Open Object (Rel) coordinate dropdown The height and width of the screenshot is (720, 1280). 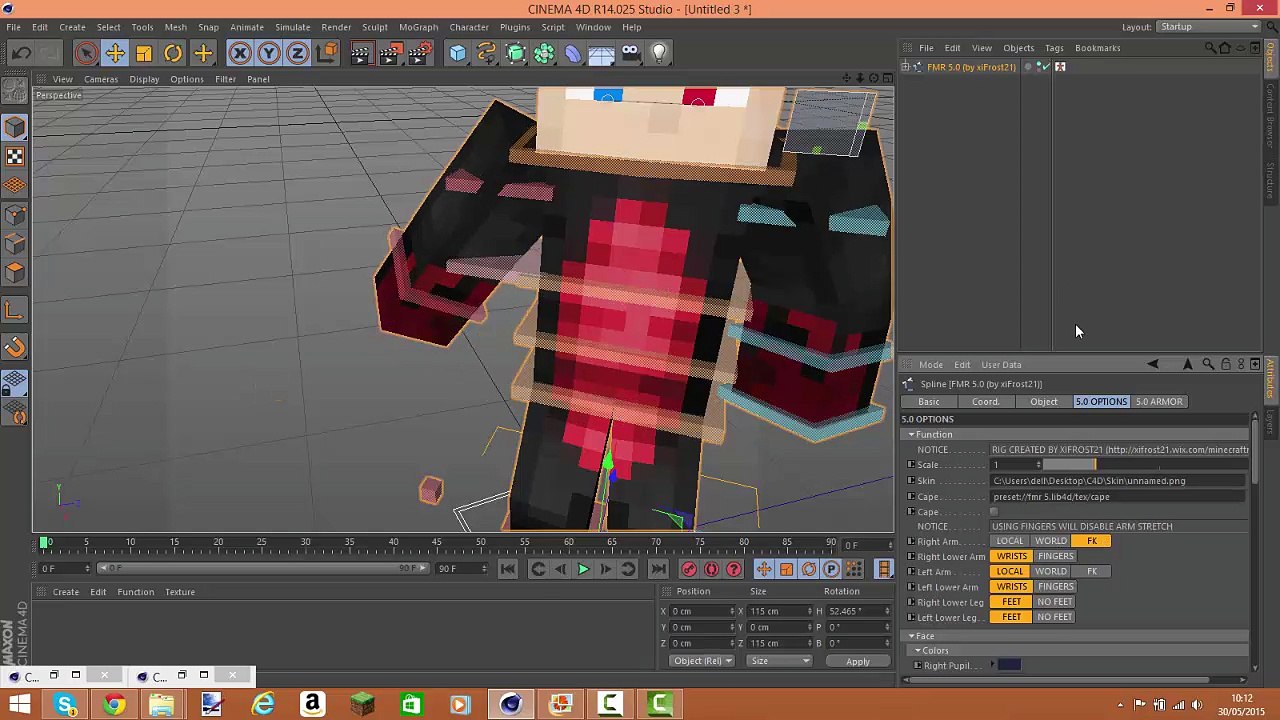703,661
